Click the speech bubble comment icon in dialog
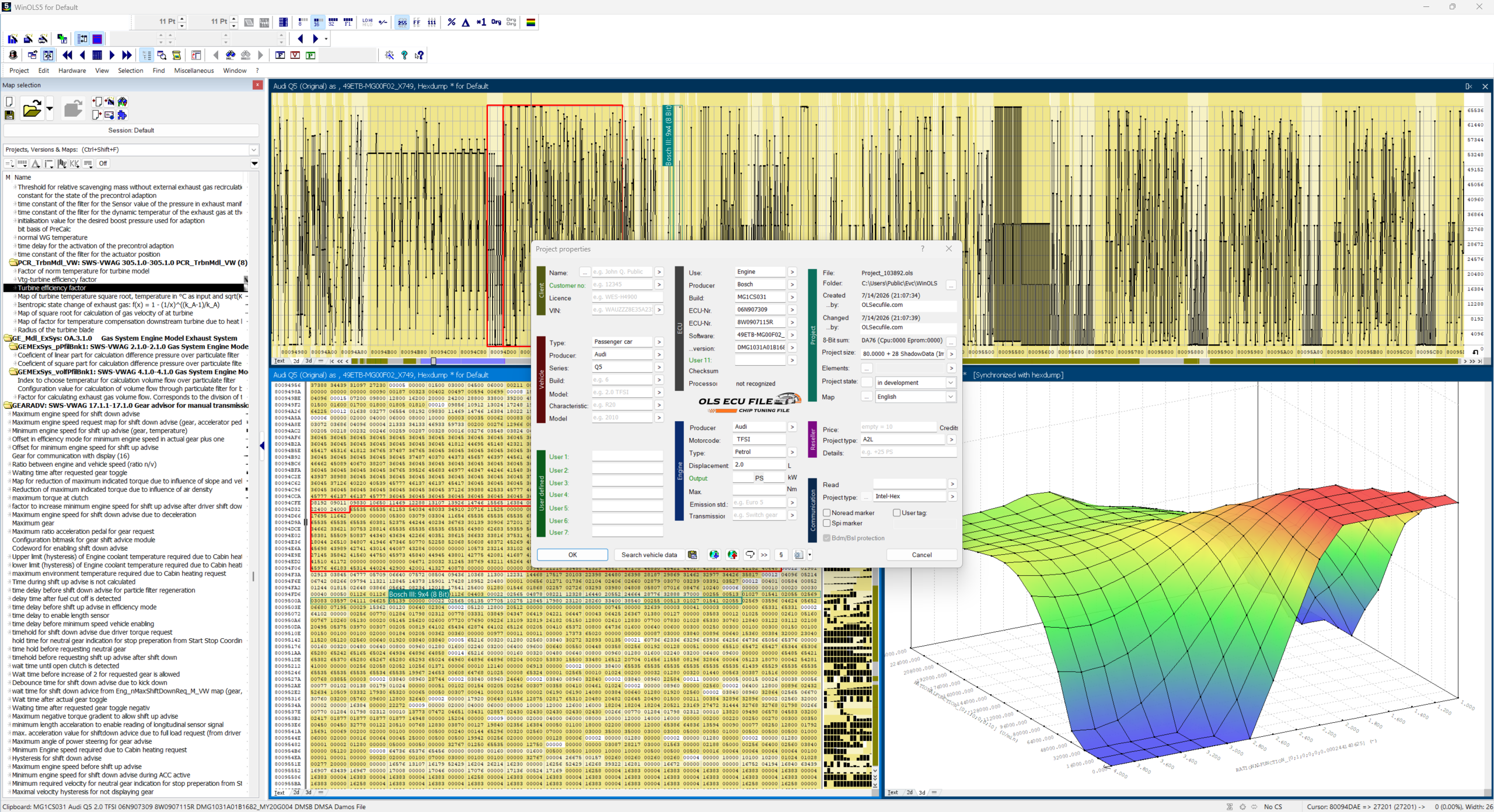Image resolution: width=1494 pixels, height=812 pixels. [x=750, y=555]
